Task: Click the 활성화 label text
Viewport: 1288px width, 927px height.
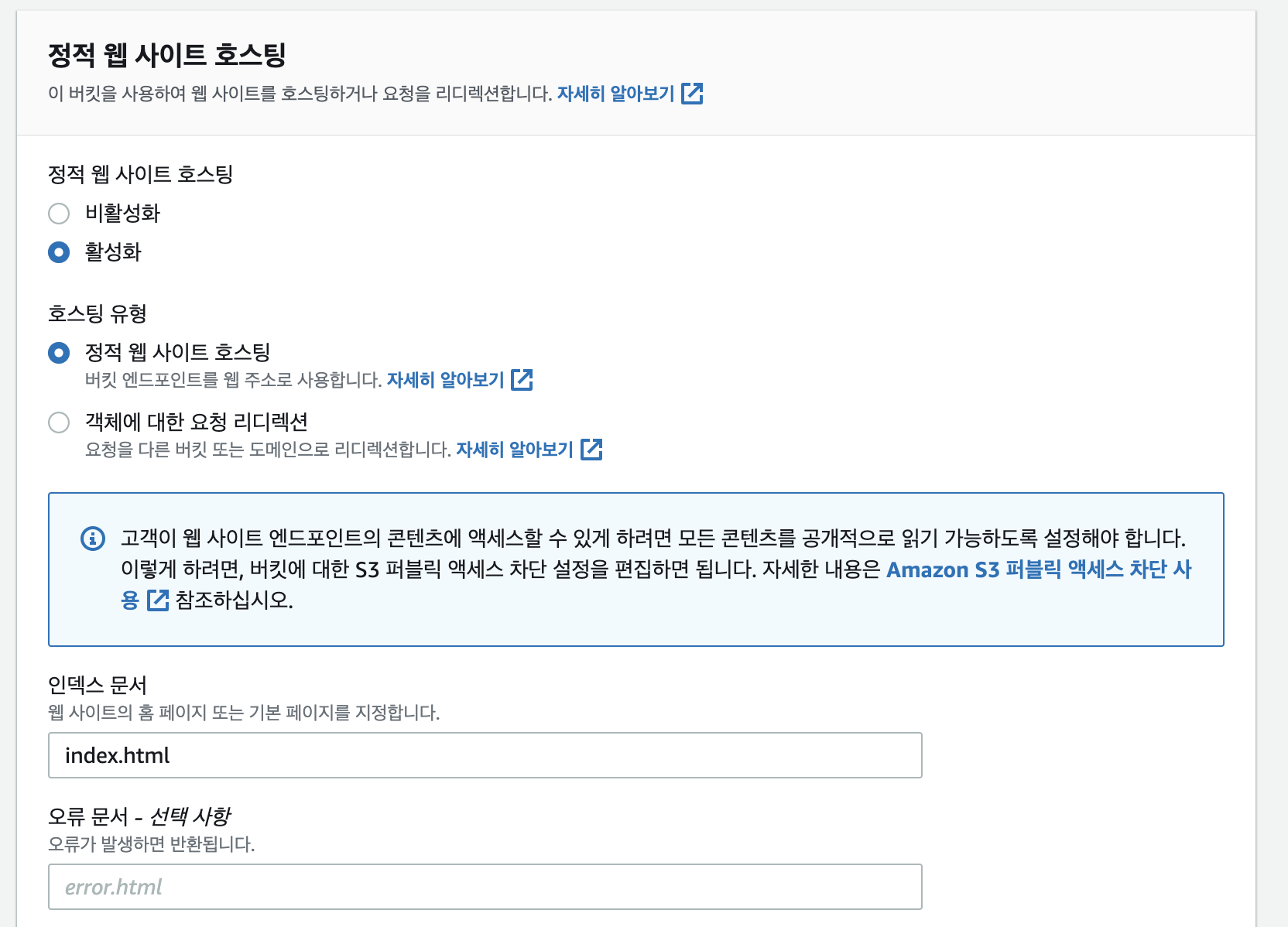Action: pyautogui.click(x=113, y=251)
